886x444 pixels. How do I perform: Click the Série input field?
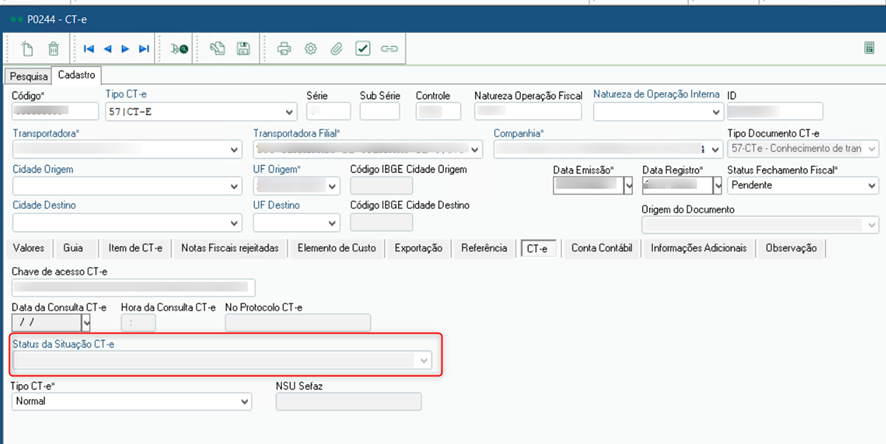pyautogui.click(x=328, y=111)
